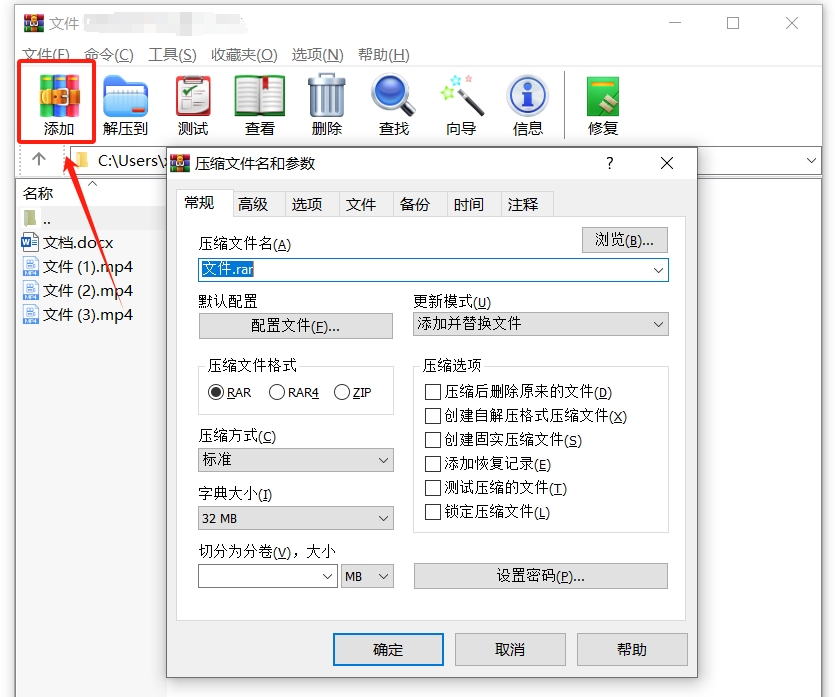Select the ZIP format radio button

[341, 392]
